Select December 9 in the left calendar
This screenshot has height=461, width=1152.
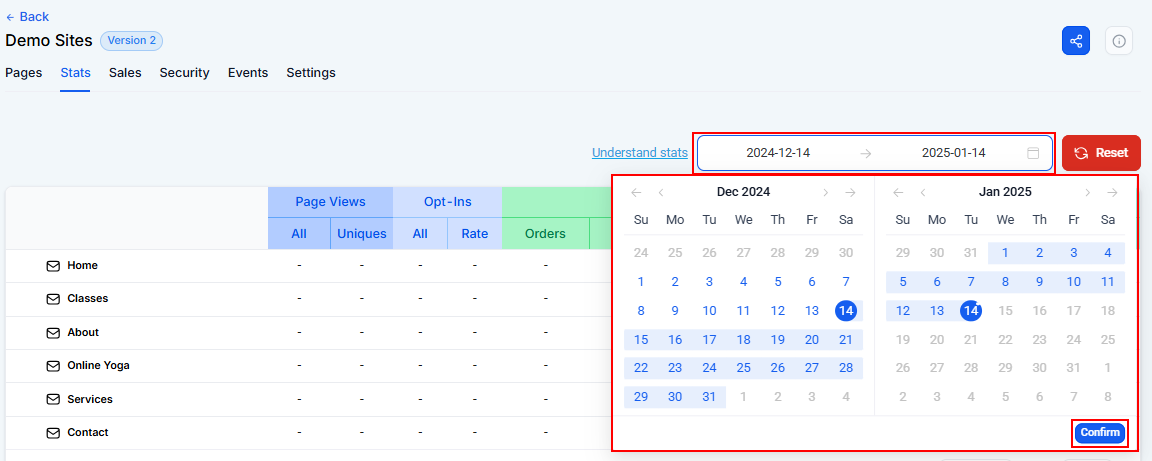(675, 311)
